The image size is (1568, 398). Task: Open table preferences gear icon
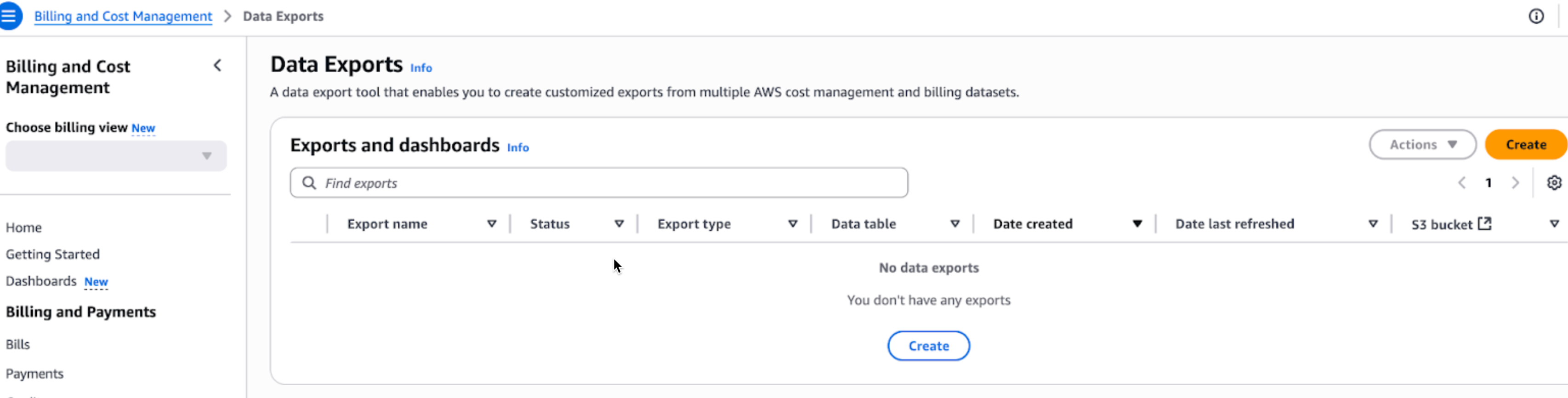1553,182
